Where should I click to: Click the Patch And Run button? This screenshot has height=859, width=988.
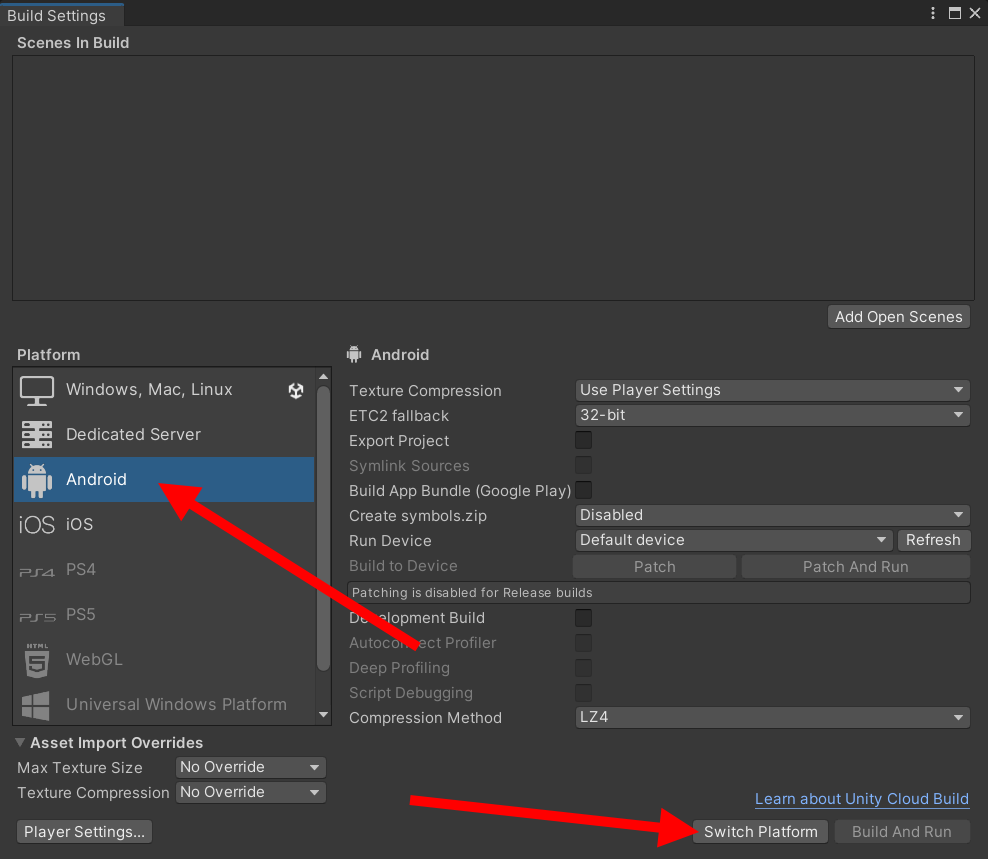coord(855,567)
